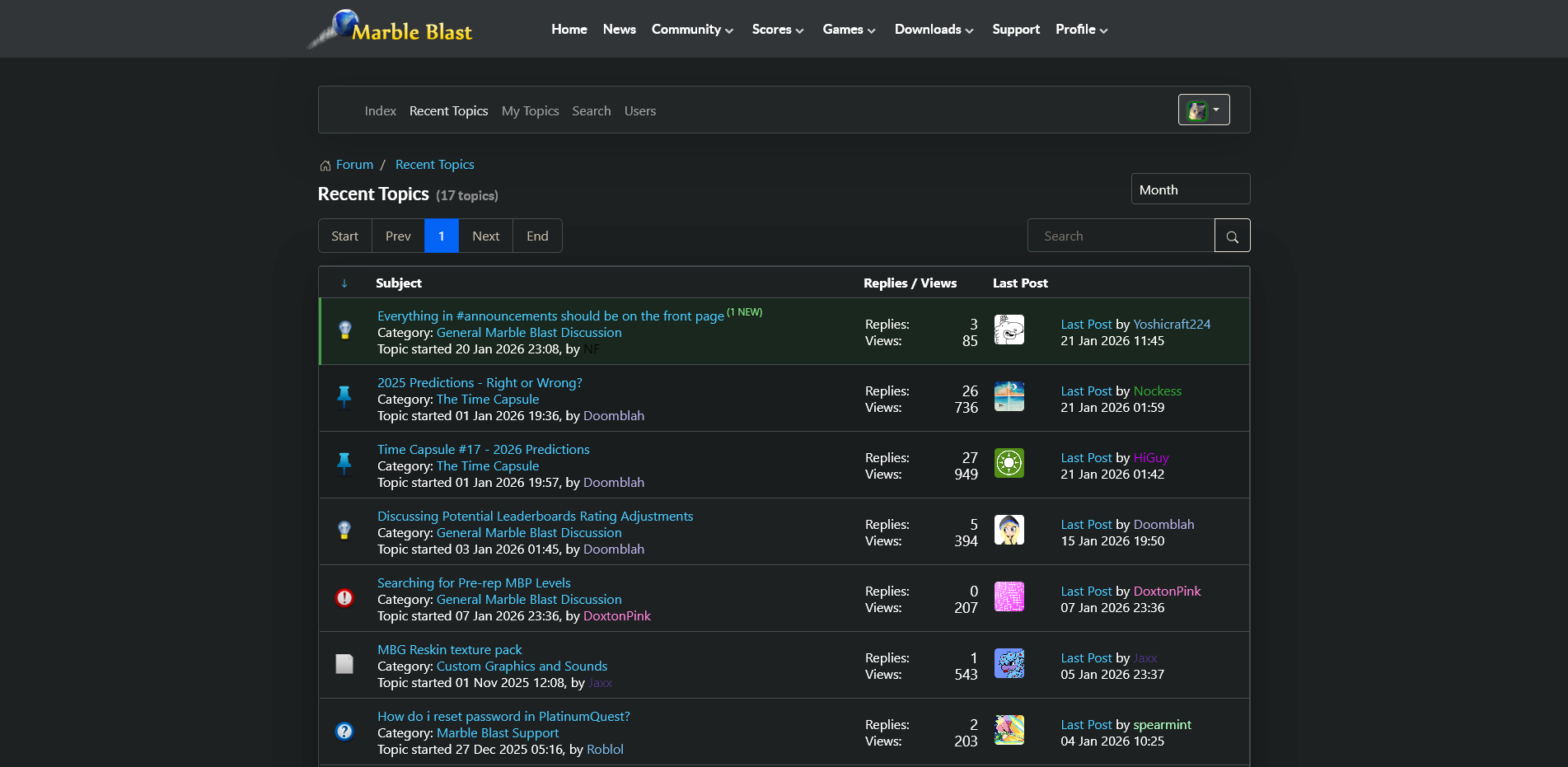Click Yoshicraft224's avatar in first topic row
The height and width of the screenshot is (767, 1568).
click(1009, 330)
